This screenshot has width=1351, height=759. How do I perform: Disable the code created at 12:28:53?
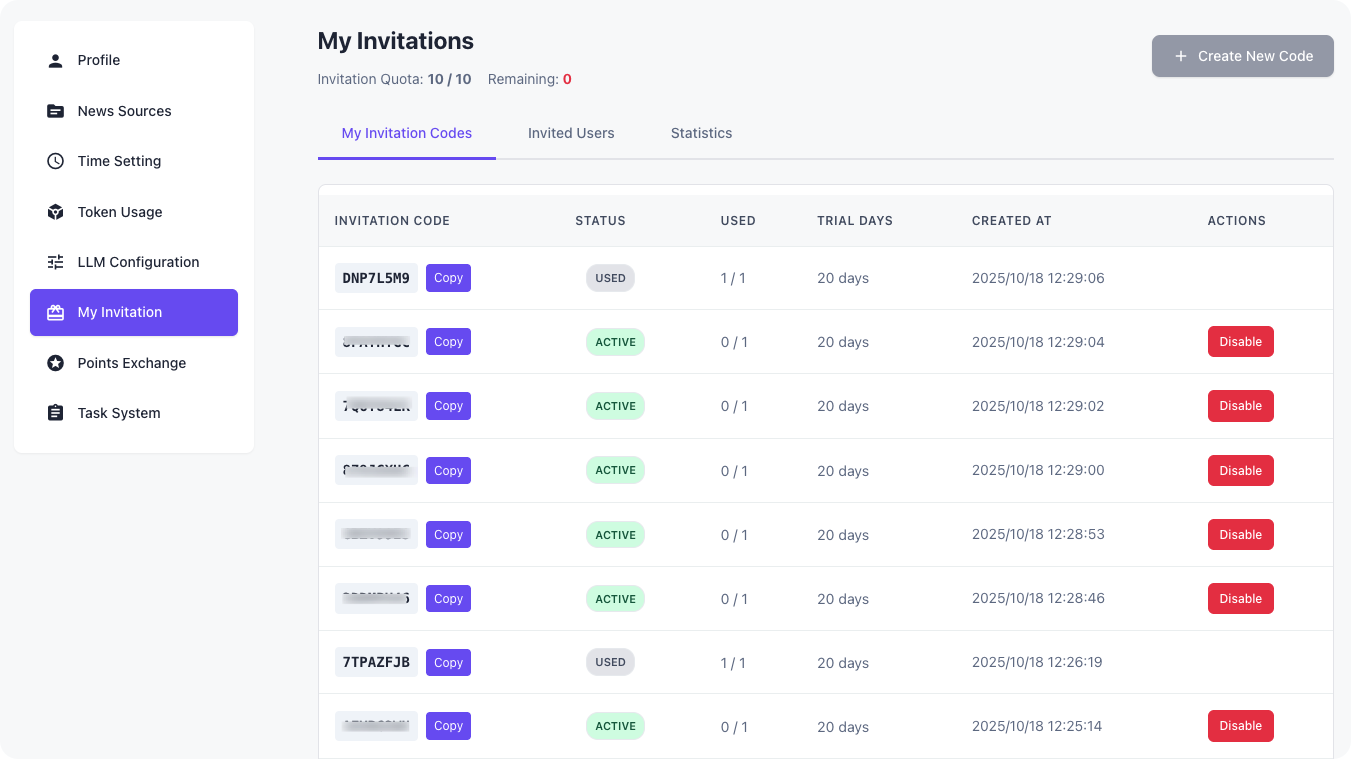pyautogui.click(x=1240, y=535)
